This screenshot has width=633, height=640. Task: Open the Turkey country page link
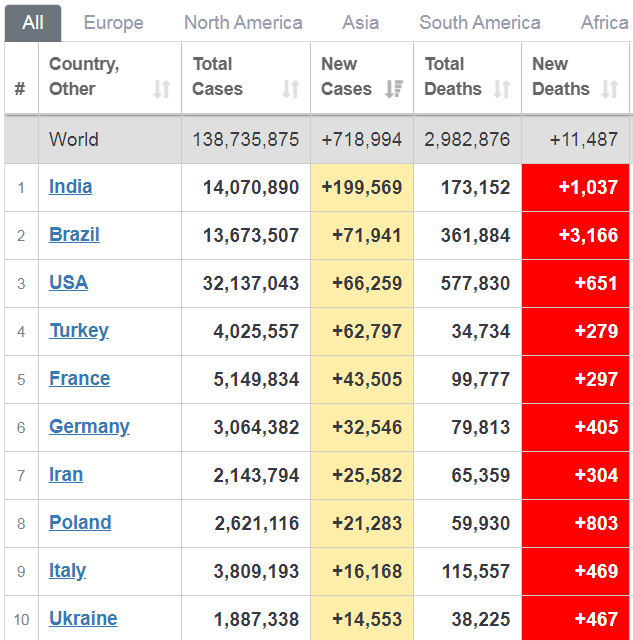coord(79,331)
